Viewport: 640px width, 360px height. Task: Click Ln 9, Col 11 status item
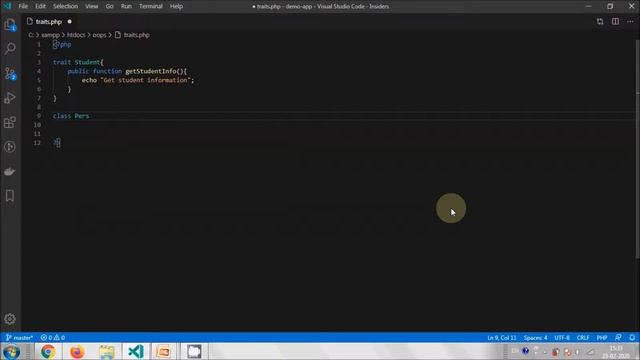point(502,338)
